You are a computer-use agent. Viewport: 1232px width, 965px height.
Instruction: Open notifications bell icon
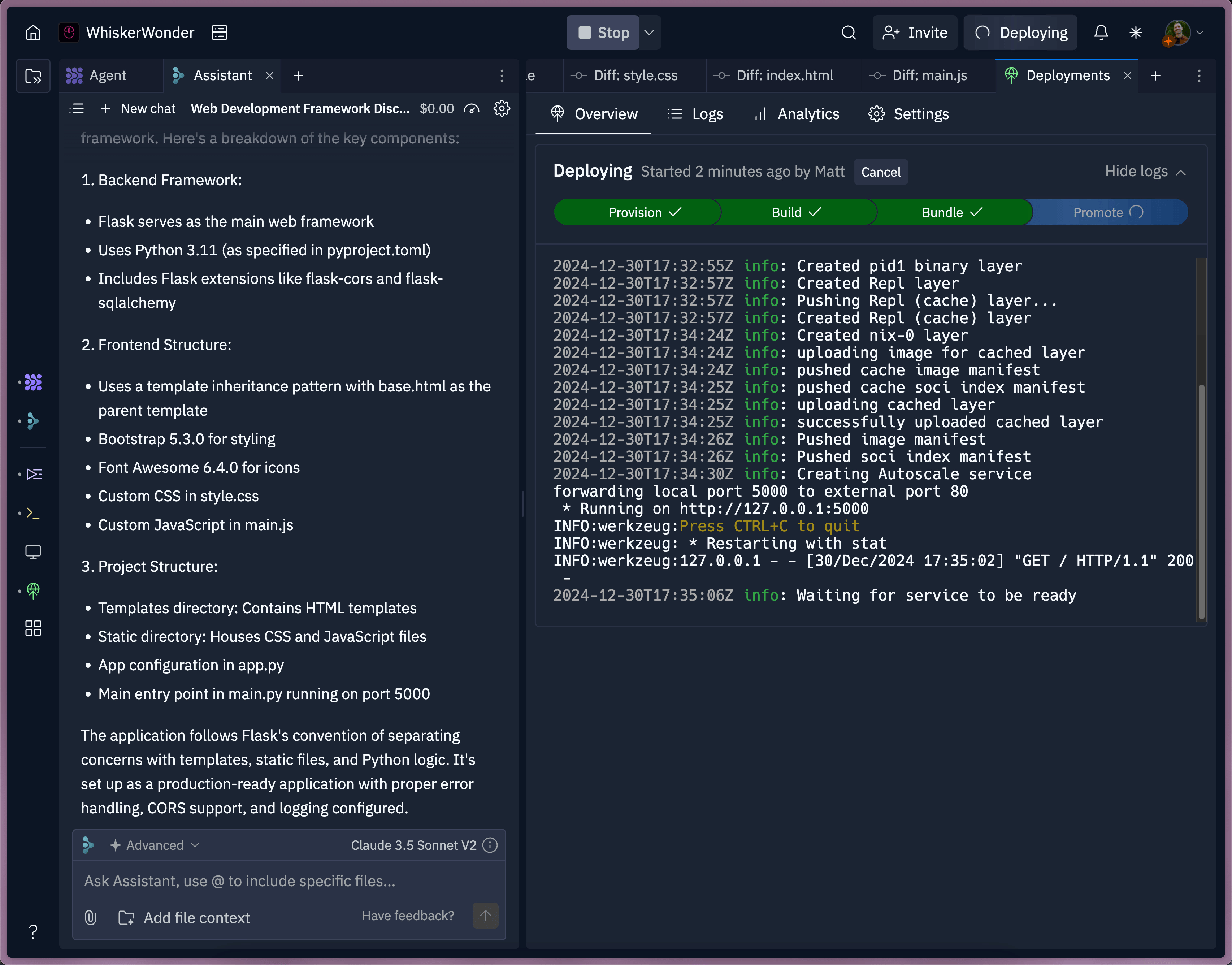1100,33
